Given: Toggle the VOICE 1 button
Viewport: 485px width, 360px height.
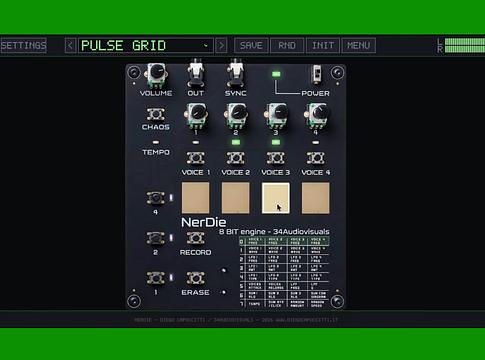Looking at the screenshot, I should (196, 158).
